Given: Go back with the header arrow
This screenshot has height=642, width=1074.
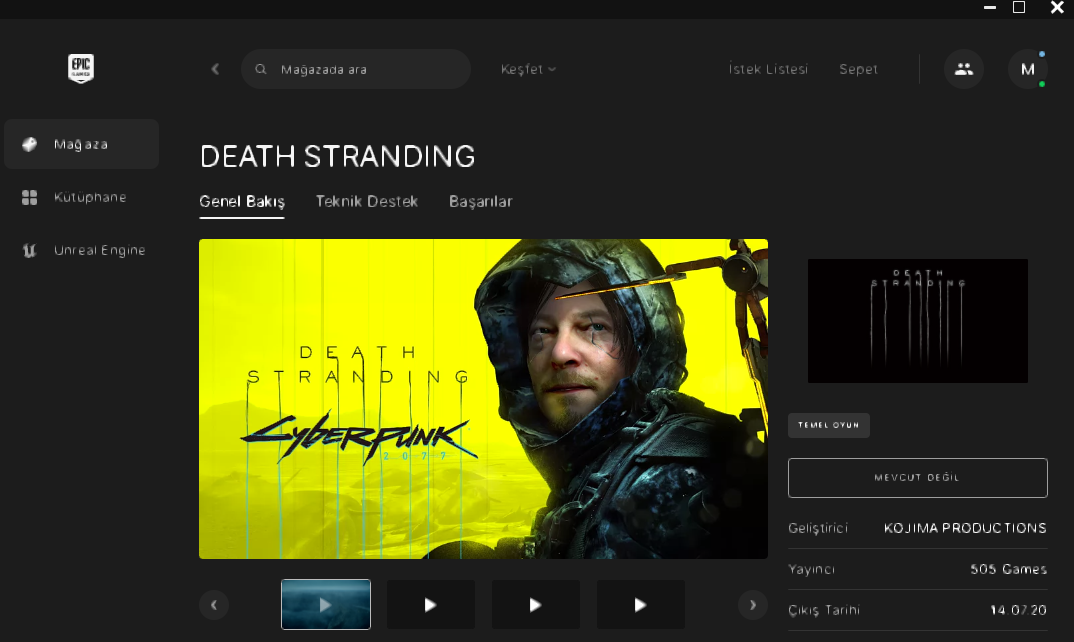Looking at the screenshot, I should [x=215, y=69].
